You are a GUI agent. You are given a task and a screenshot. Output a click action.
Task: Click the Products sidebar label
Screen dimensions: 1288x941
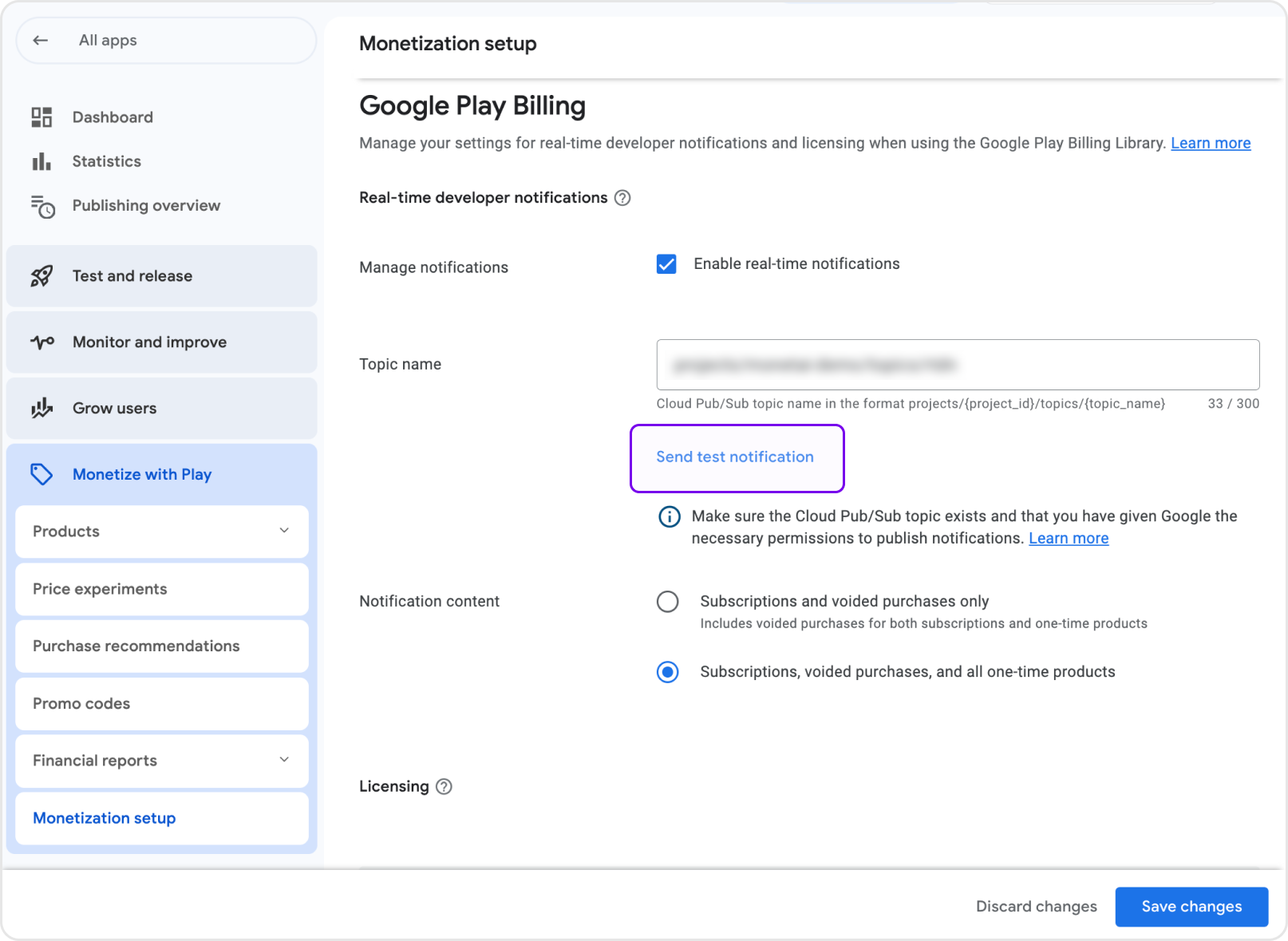tap(66, 532)
